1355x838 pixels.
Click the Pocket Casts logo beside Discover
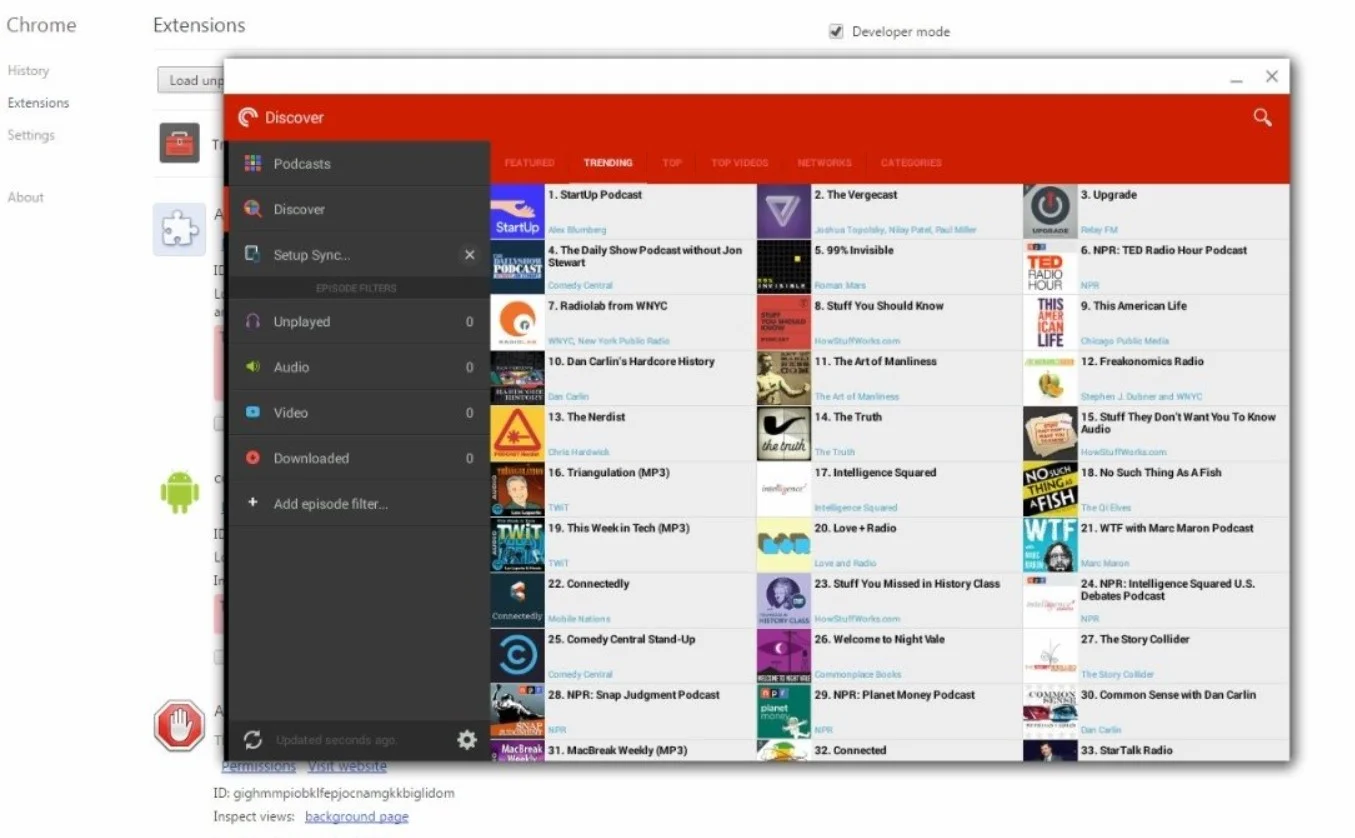click(248, 118)
